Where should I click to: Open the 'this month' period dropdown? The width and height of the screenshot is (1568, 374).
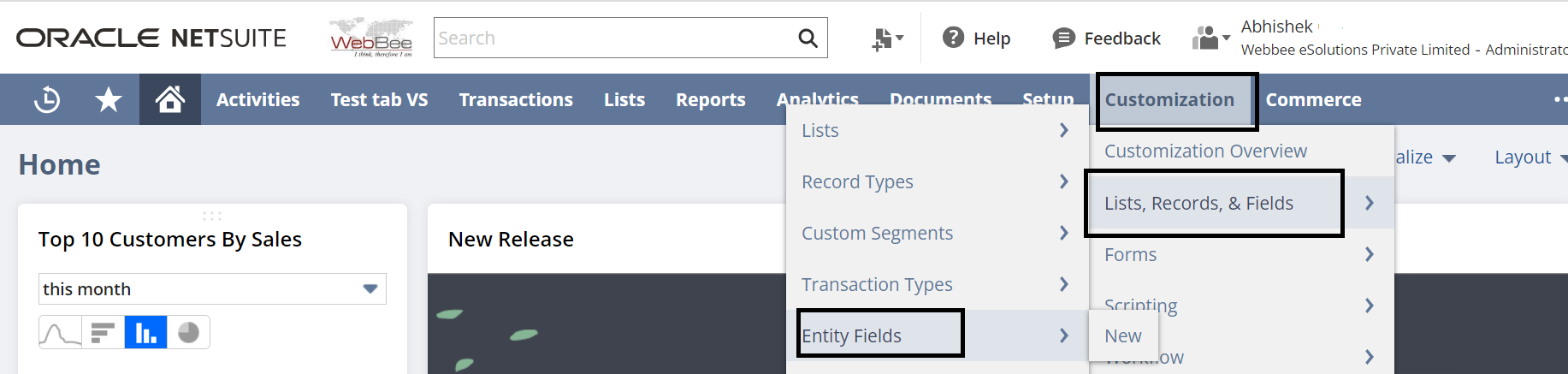tap(212, 289)
